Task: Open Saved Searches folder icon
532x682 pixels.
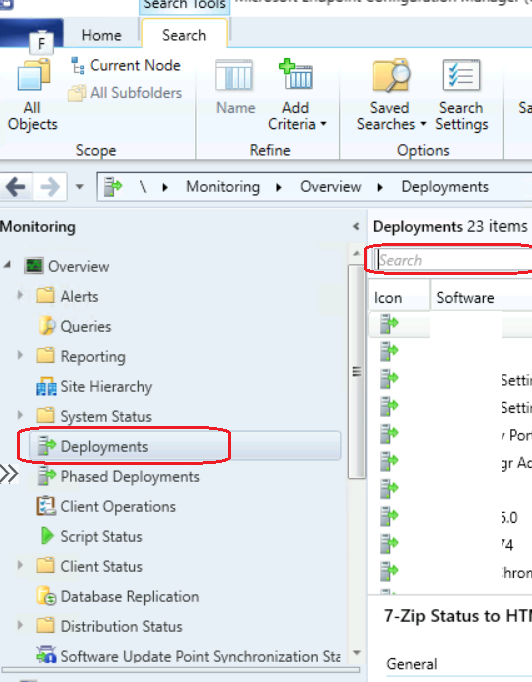Action: coord(391,75)
